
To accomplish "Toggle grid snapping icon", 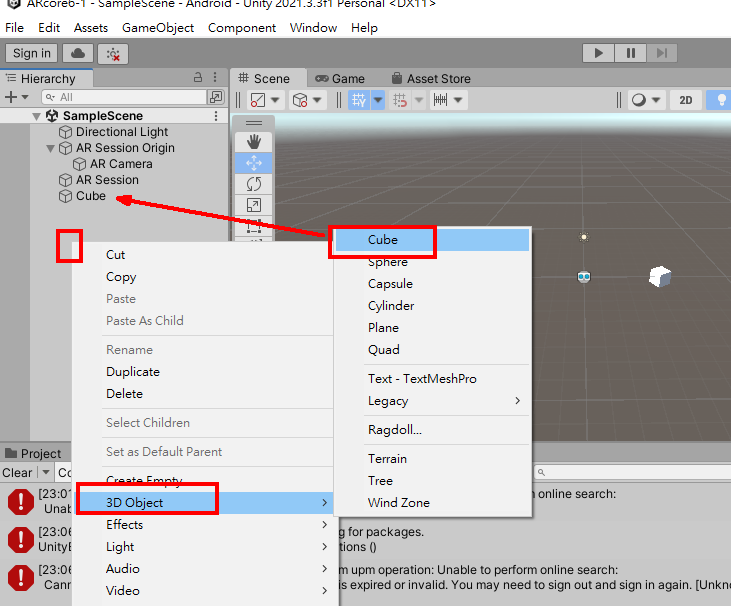I will click(400, 100).
